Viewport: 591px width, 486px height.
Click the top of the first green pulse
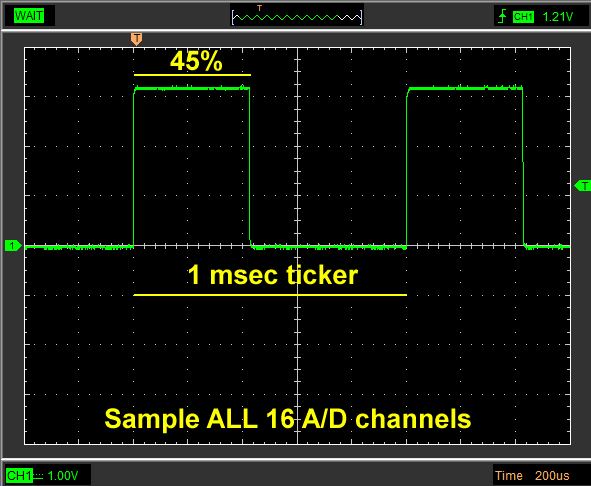point(191,89)
